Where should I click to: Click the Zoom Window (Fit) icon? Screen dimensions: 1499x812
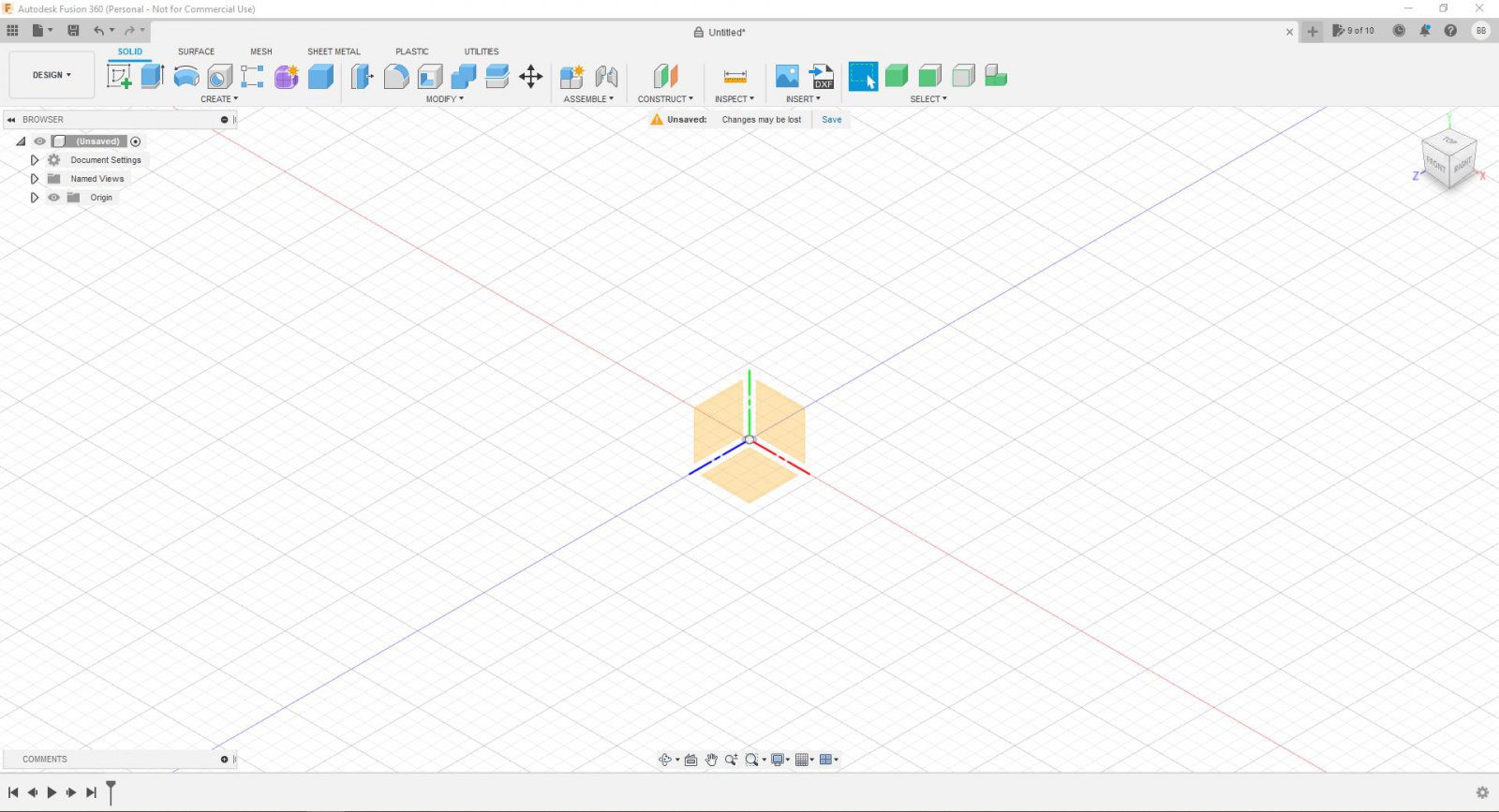click(751, 760)
